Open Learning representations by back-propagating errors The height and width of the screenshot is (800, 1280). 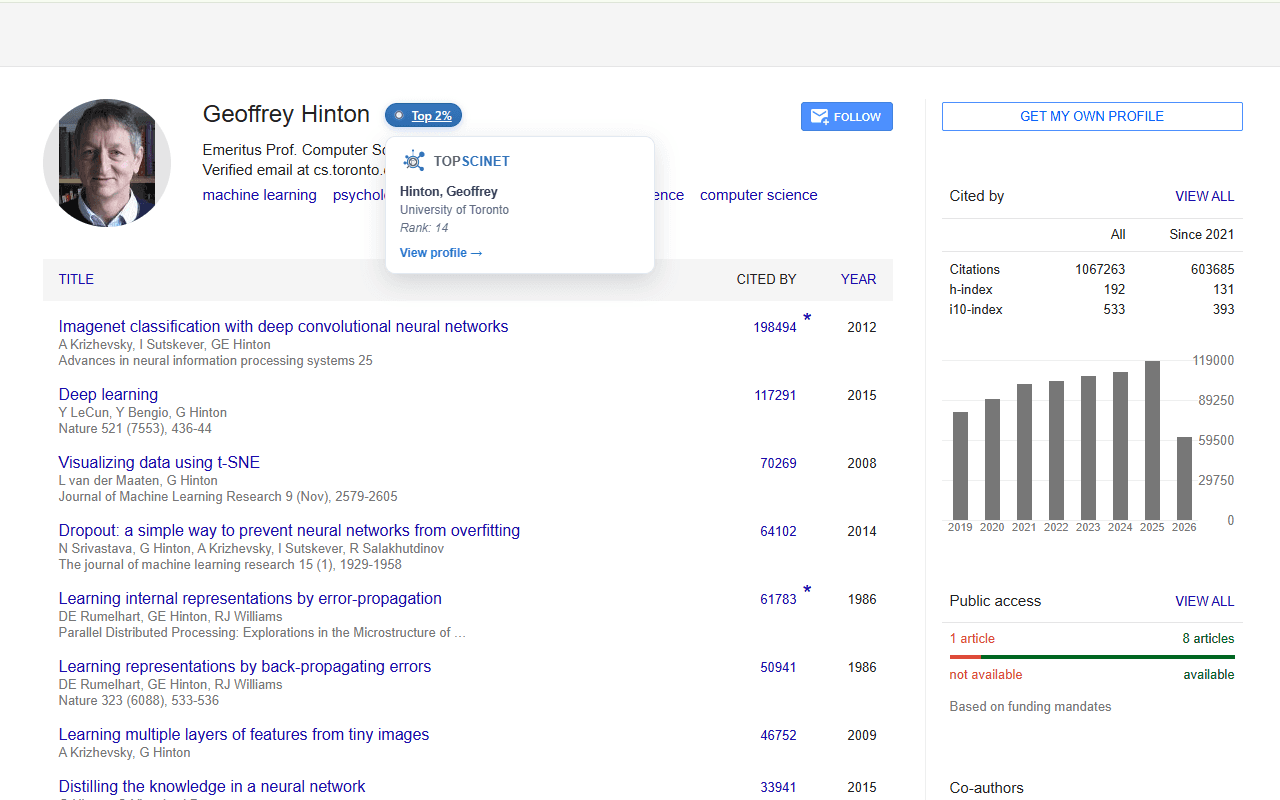tap(245, 666)
